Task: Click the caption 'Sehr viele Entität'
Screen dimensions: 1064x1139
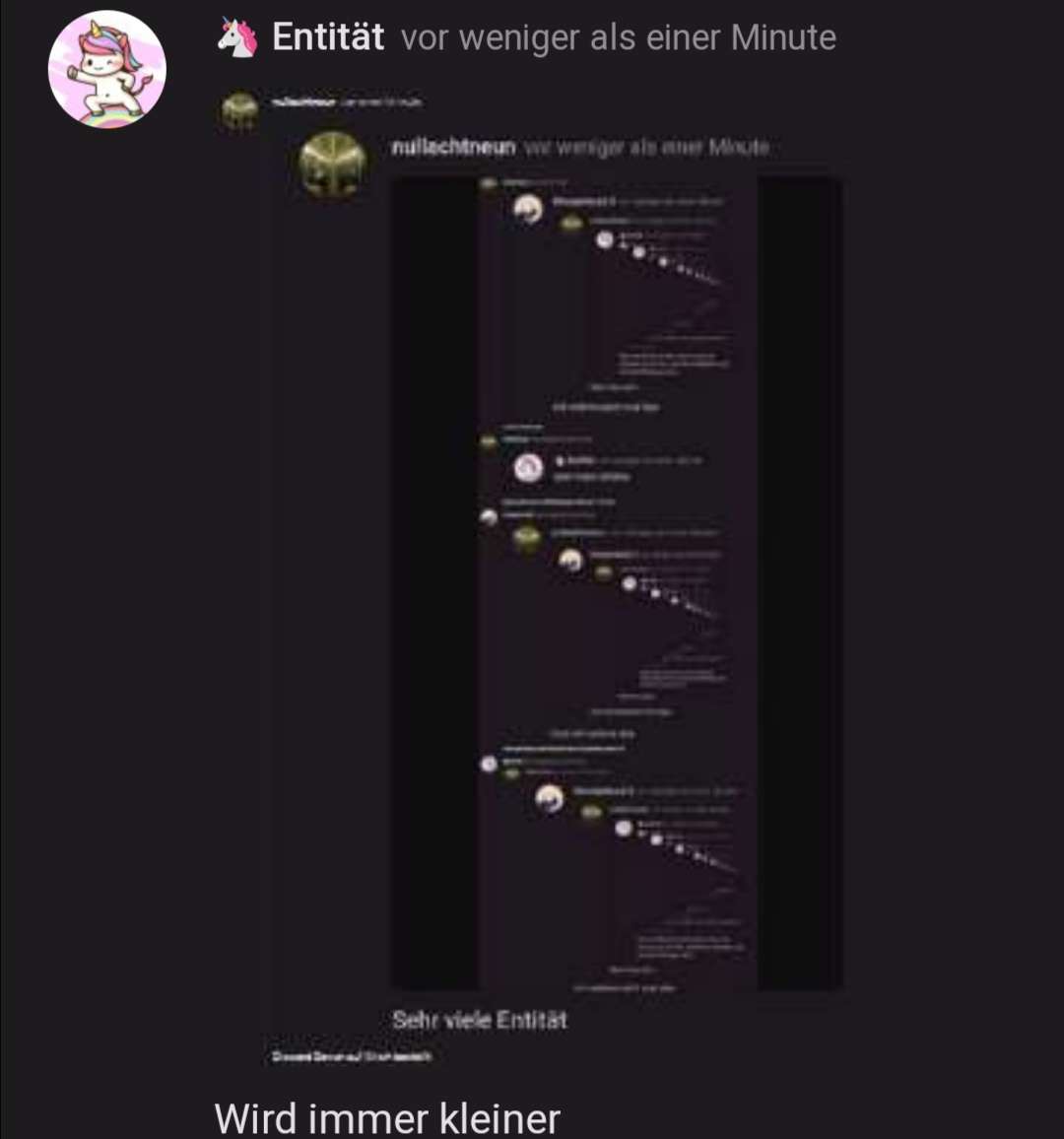Action: (x=480, y=1020)
